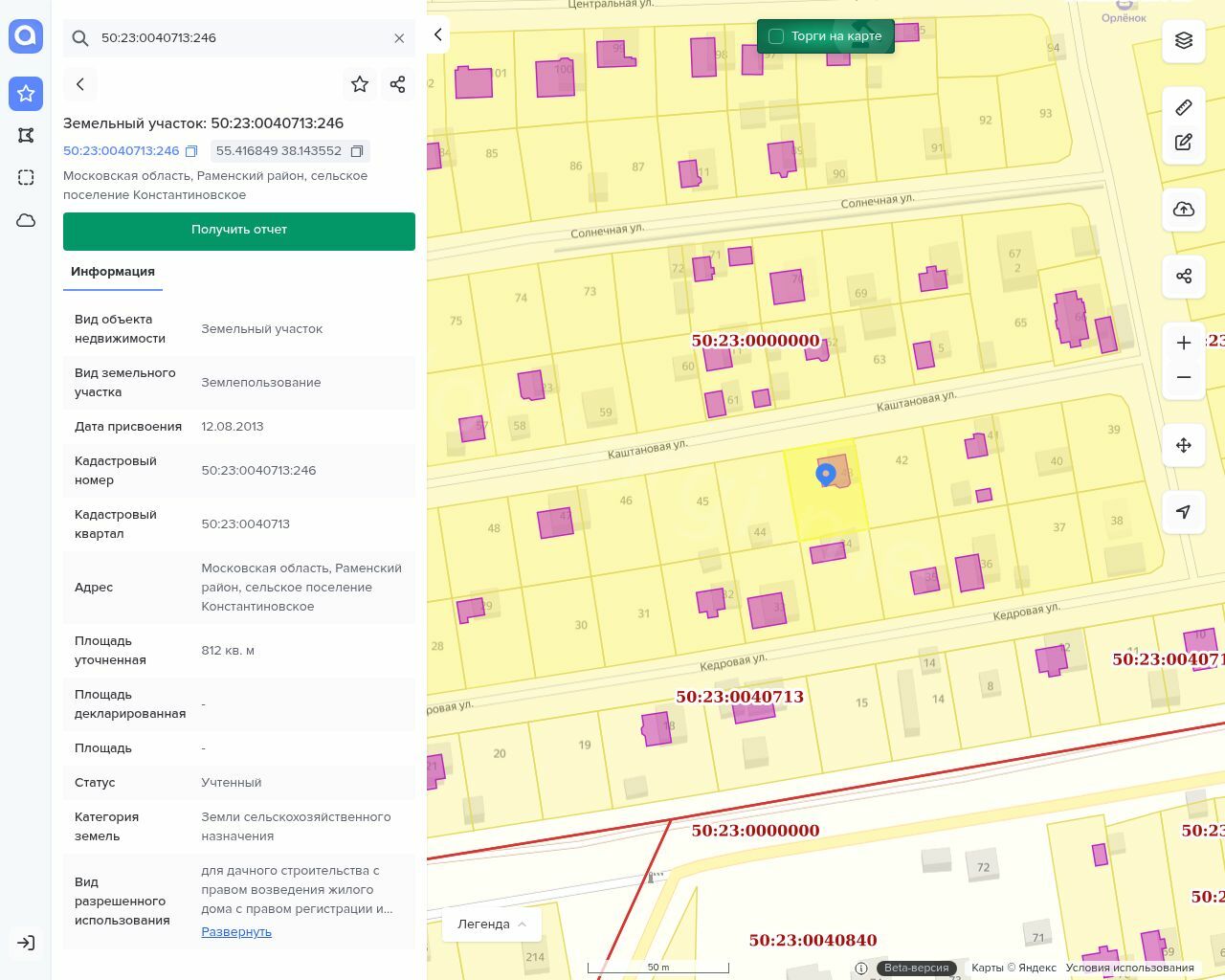Screen dimensions: 1225x980
Task: Copy the cadastral number to clipboard
Action: [191, 151]
